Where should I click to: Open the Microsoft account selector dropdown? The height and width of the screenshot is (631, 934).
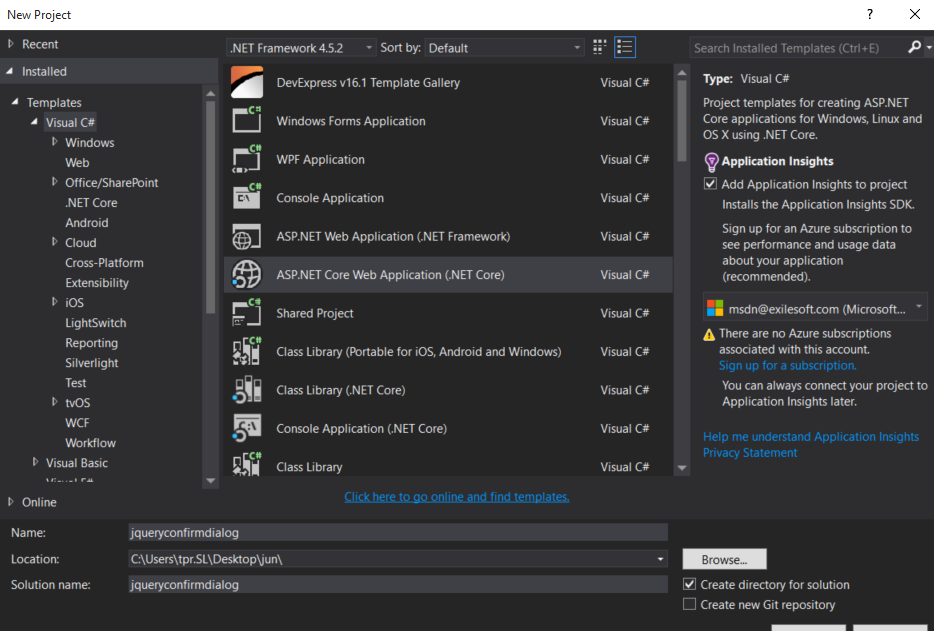919,306
